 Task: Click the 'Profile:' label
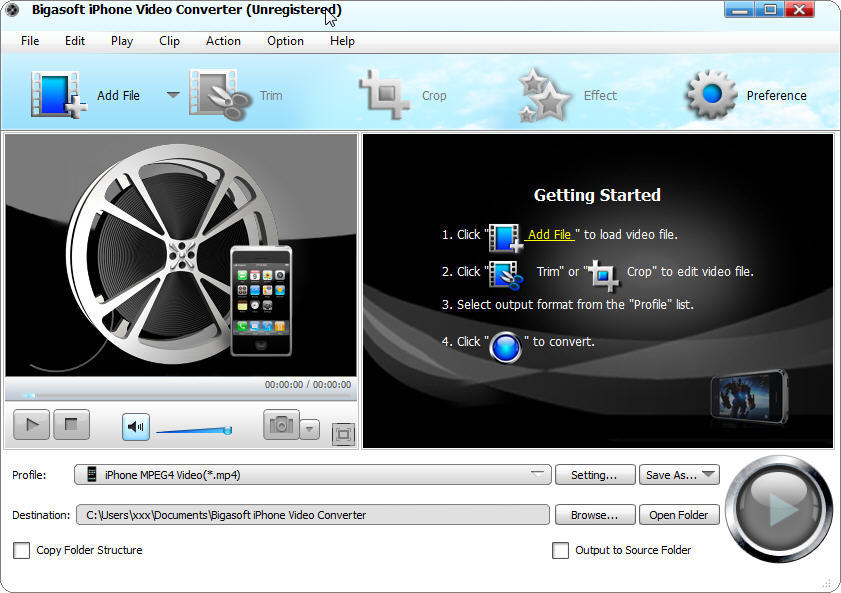tap(29, 475)
